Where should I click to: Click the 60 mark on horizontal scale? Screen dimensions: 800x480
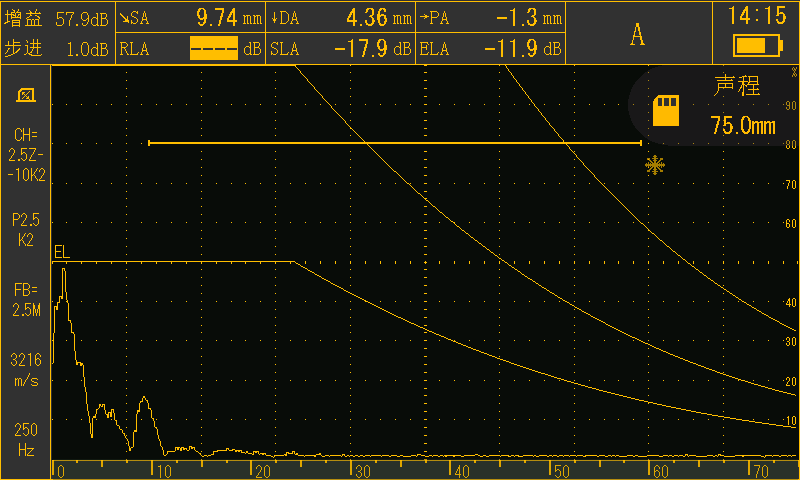661,471
